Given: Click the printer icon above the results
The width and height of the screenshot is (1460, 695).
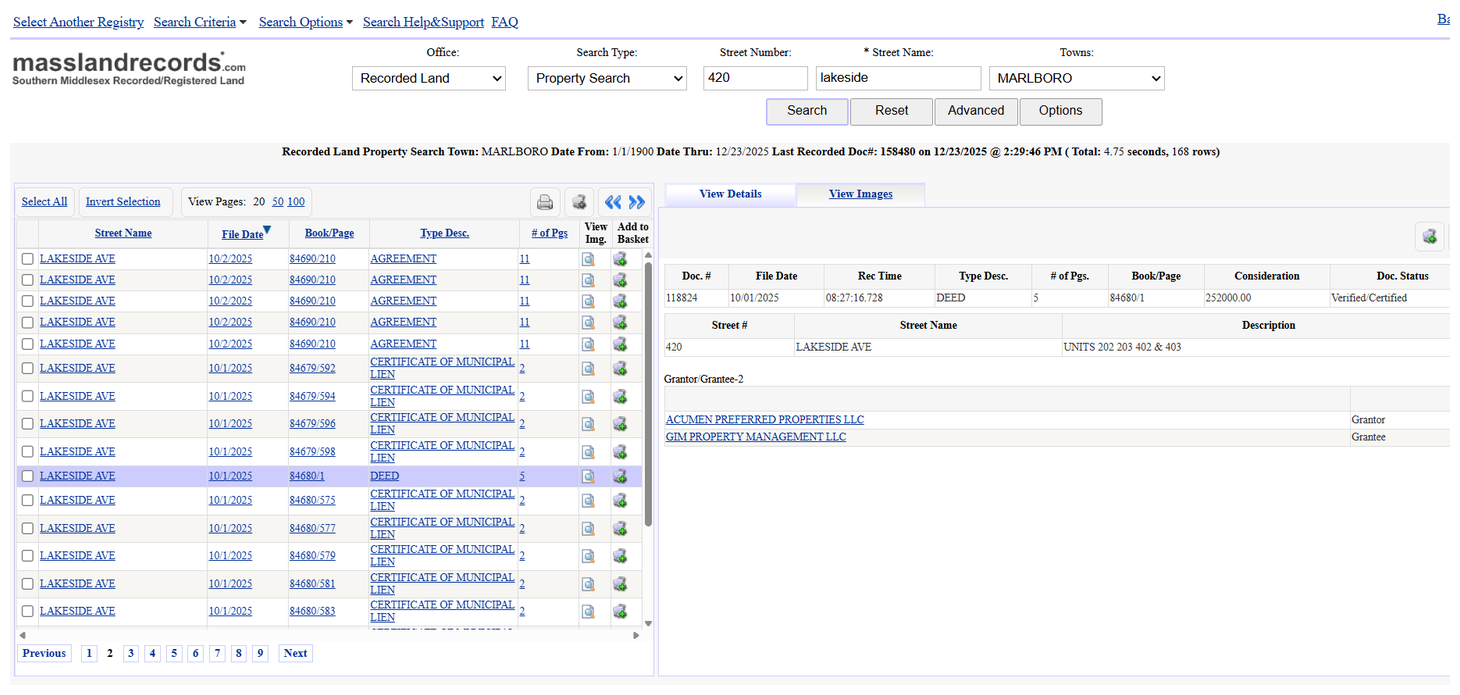Looking at the screenshot, I should tap(545, 202).
